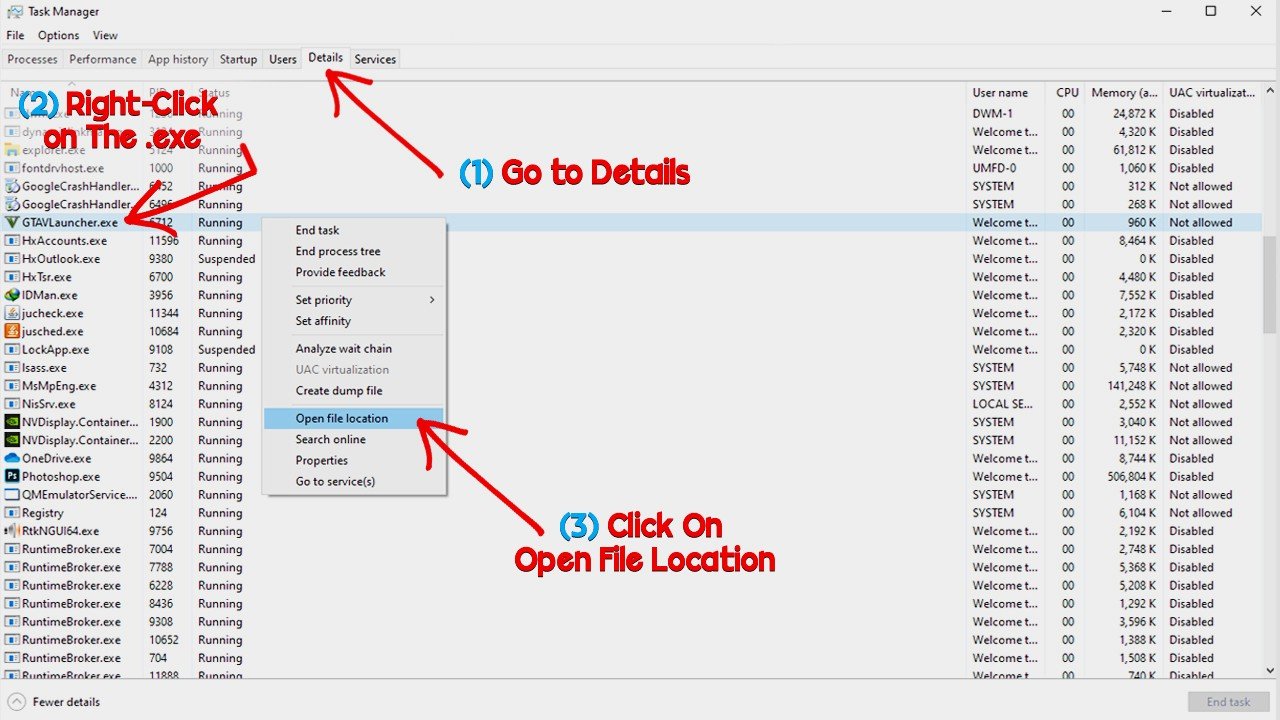
Task: Switch to the Users tab
Action: coord(283,59)
